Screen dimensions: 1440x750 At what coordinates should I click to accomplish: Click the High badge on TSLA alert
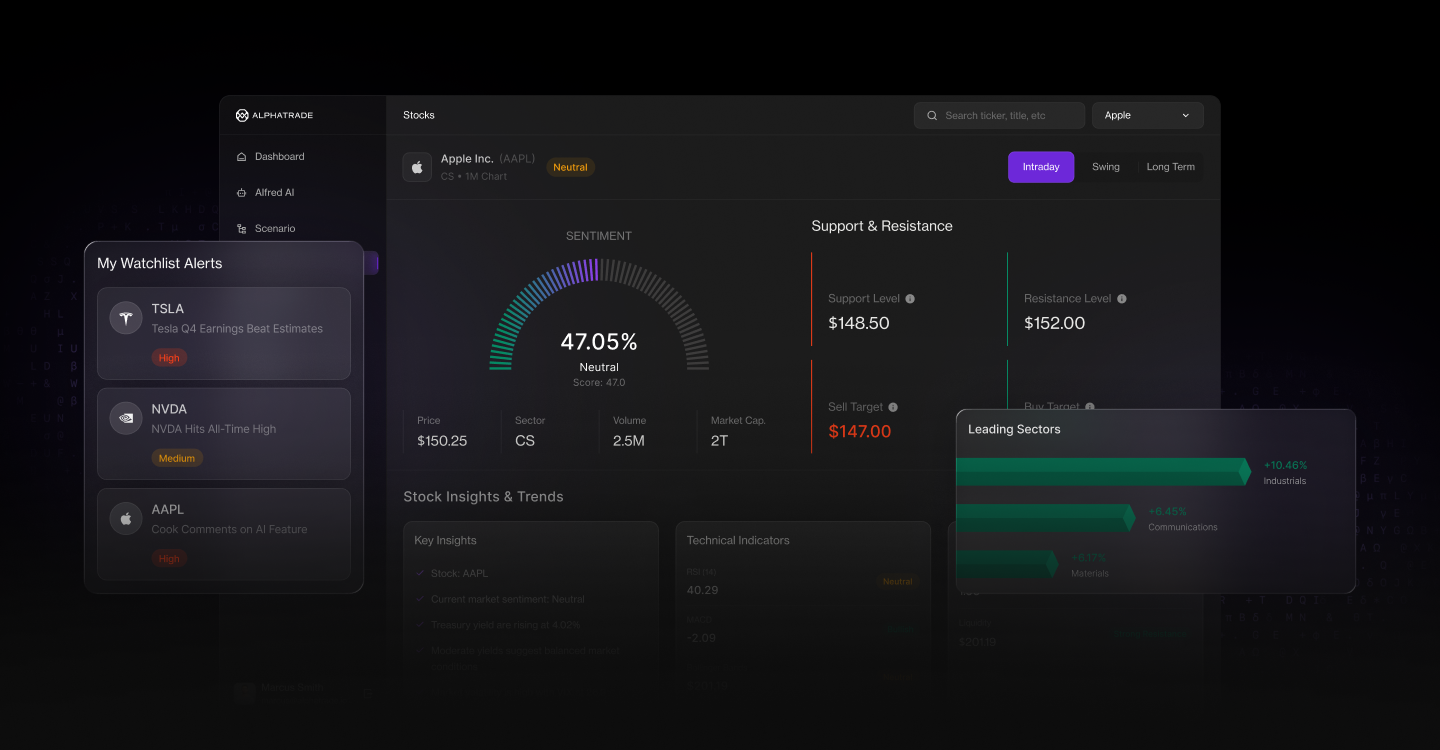pyautogui.click(x=169, y=358)
